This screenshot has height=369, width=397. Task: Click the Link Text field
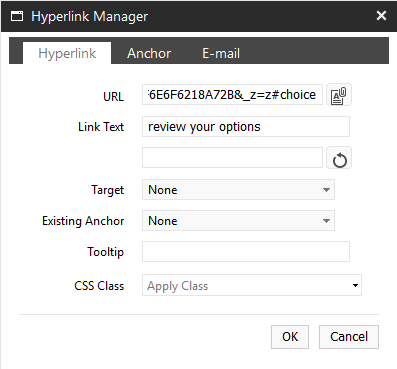pyautogui.click(x=246, y=127)
